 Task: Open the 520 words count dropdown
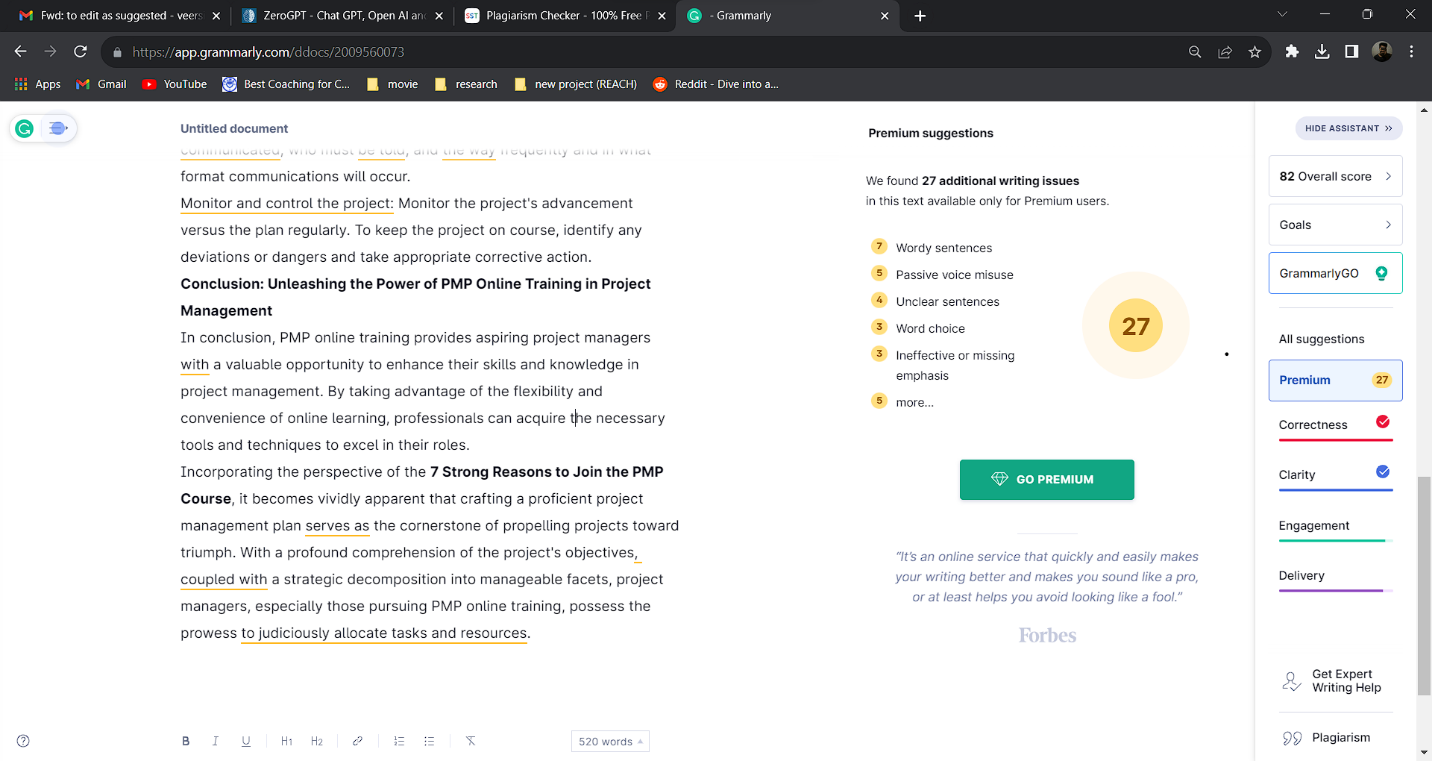coord(610,741)
